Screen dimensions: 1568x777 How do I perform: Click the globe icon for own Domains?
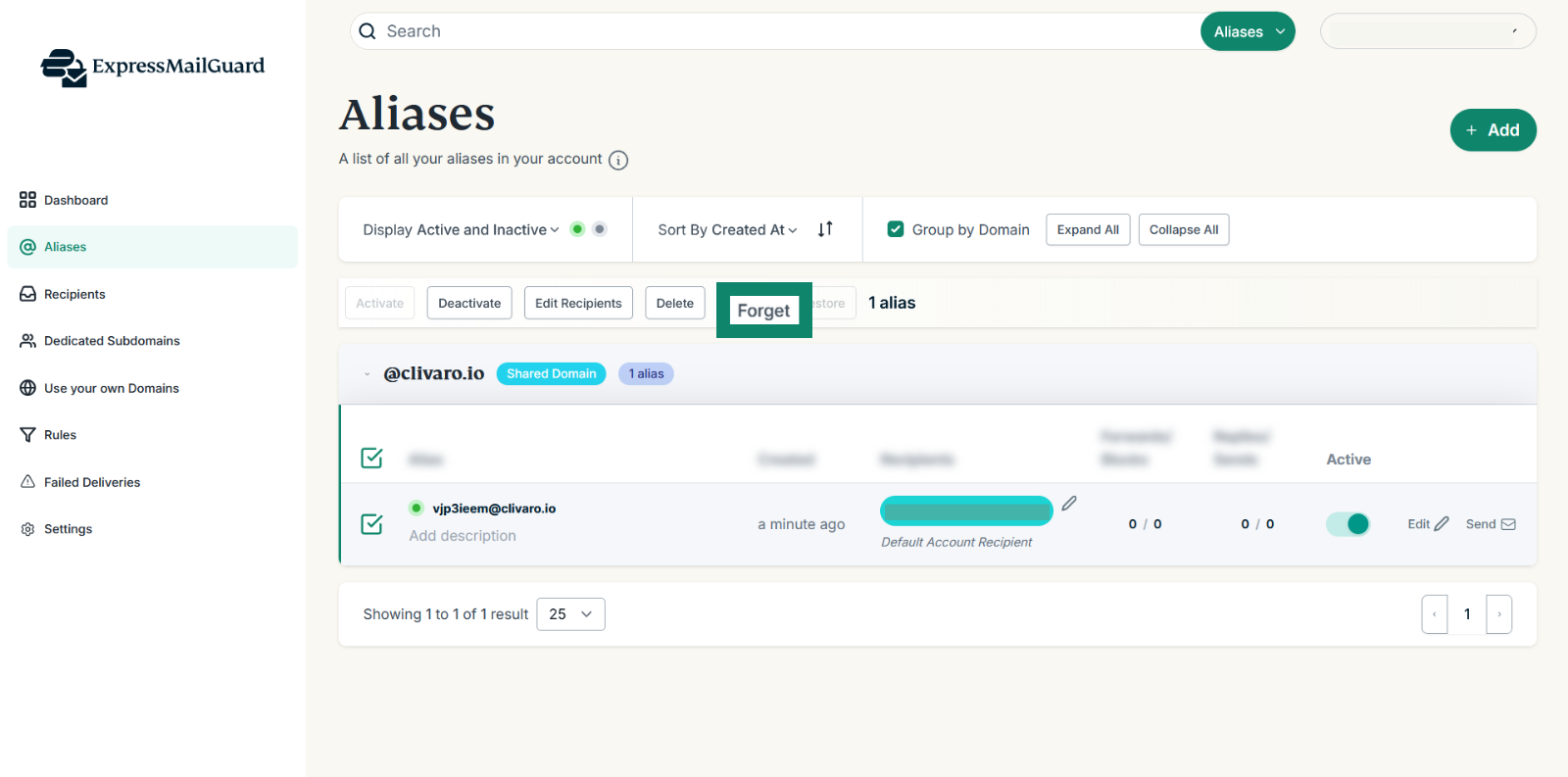pos(27,388)
